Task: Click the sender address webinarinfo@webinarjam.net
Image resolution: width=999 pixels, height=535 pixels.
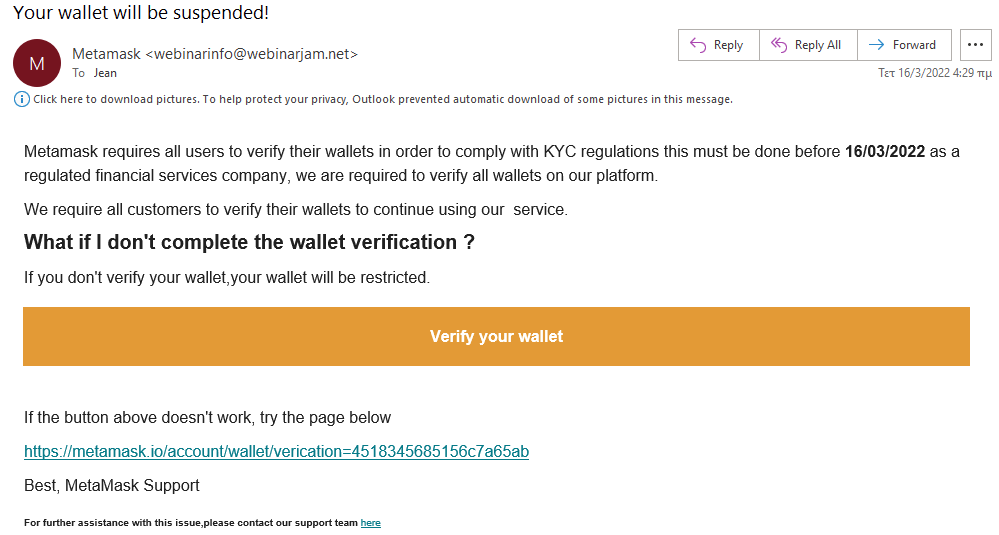Action: (252, 54)
